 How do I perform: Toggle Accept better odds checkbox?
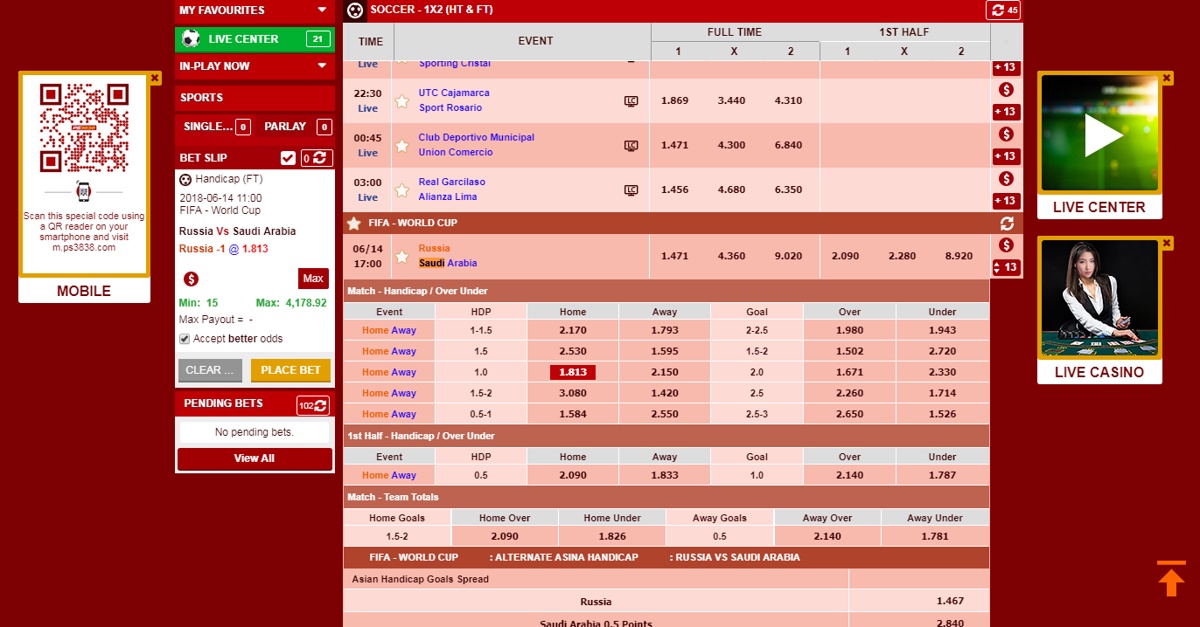(x=184, y=339)
